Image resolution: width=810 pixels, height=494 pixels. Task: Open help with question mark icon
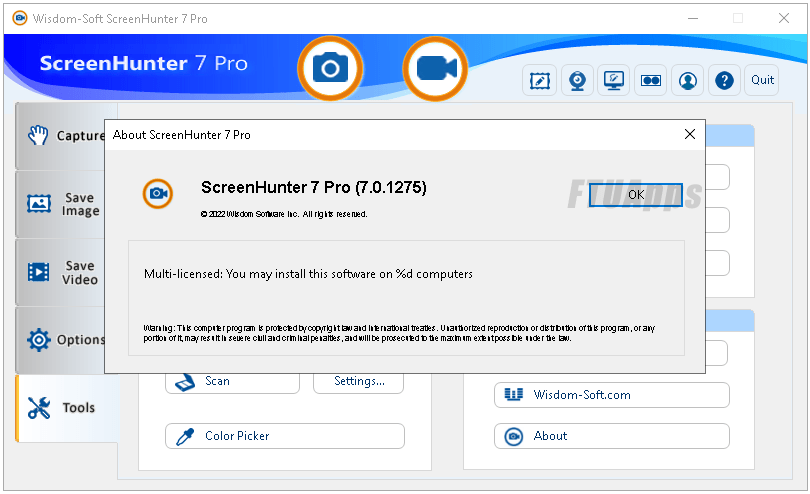tap(724, 80)
